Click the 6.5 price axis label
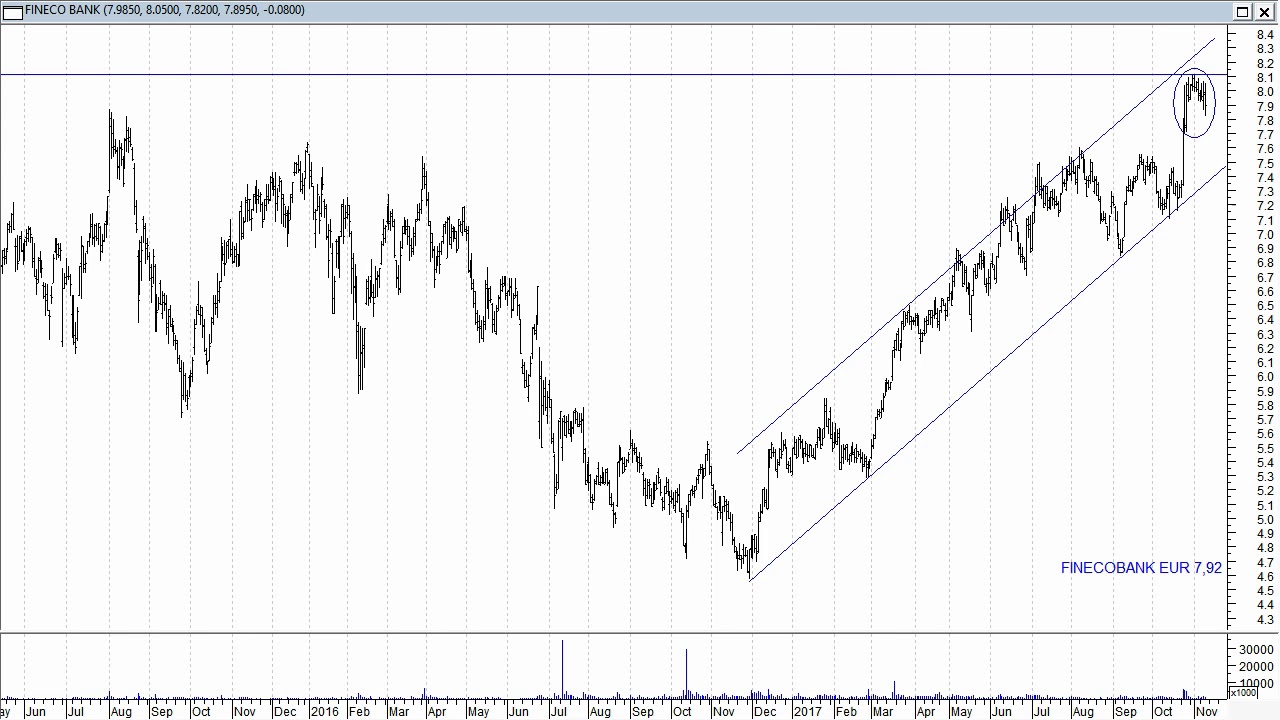Screen dimensions: 1280x720 tap(1265, 306)
